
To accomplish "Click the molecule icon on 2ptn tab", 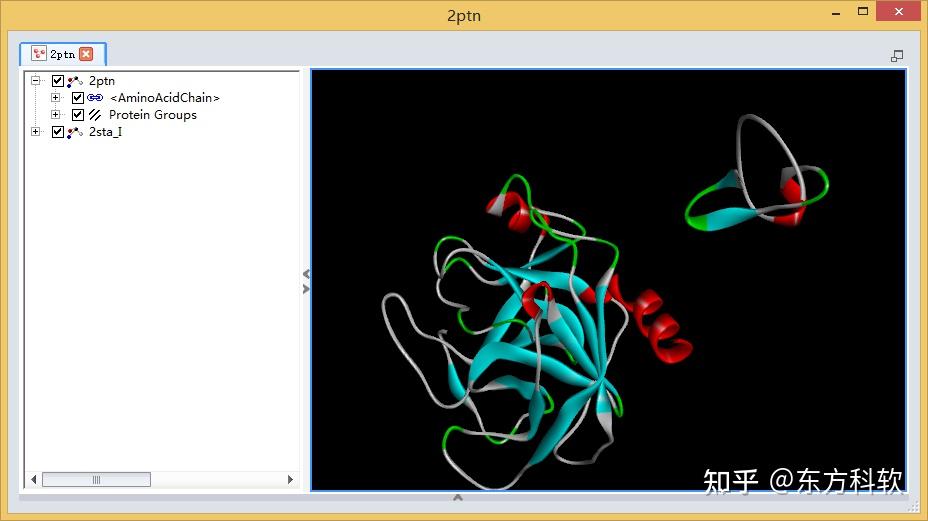I will [x=39, y=54].
